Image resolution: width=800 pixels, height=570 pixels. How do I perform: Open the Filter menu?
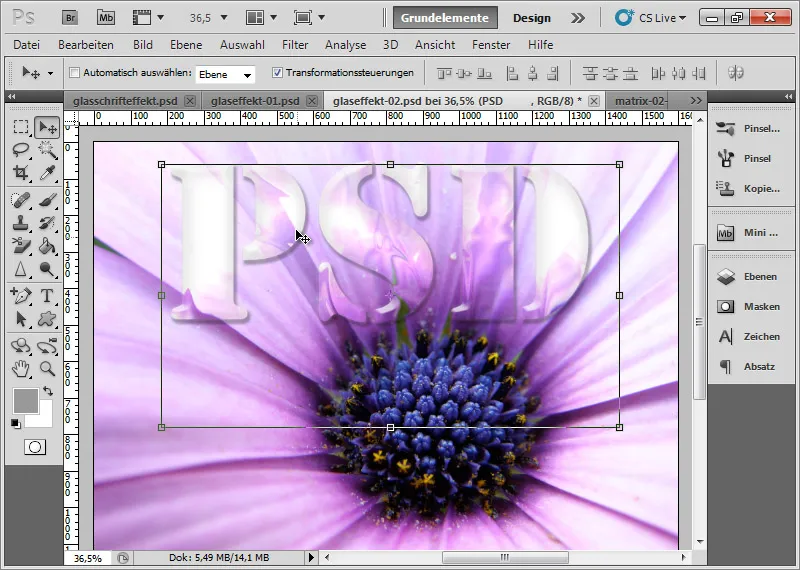[x=295, y=45]
